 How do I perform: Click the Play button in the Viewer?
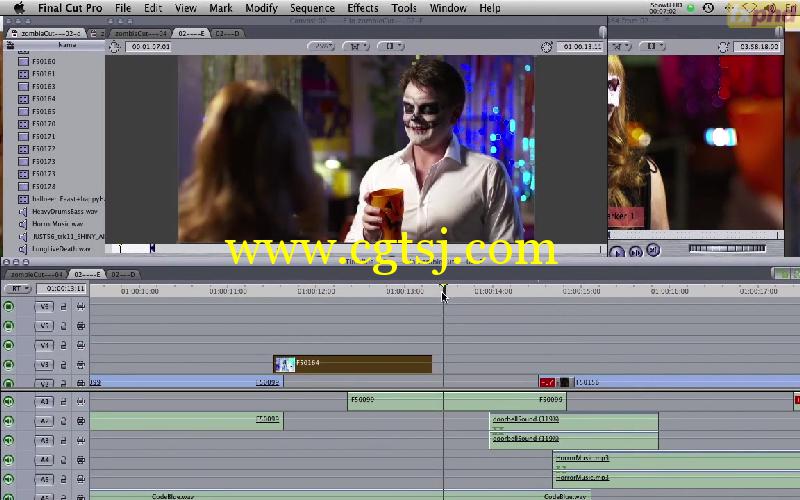(617, 252)
